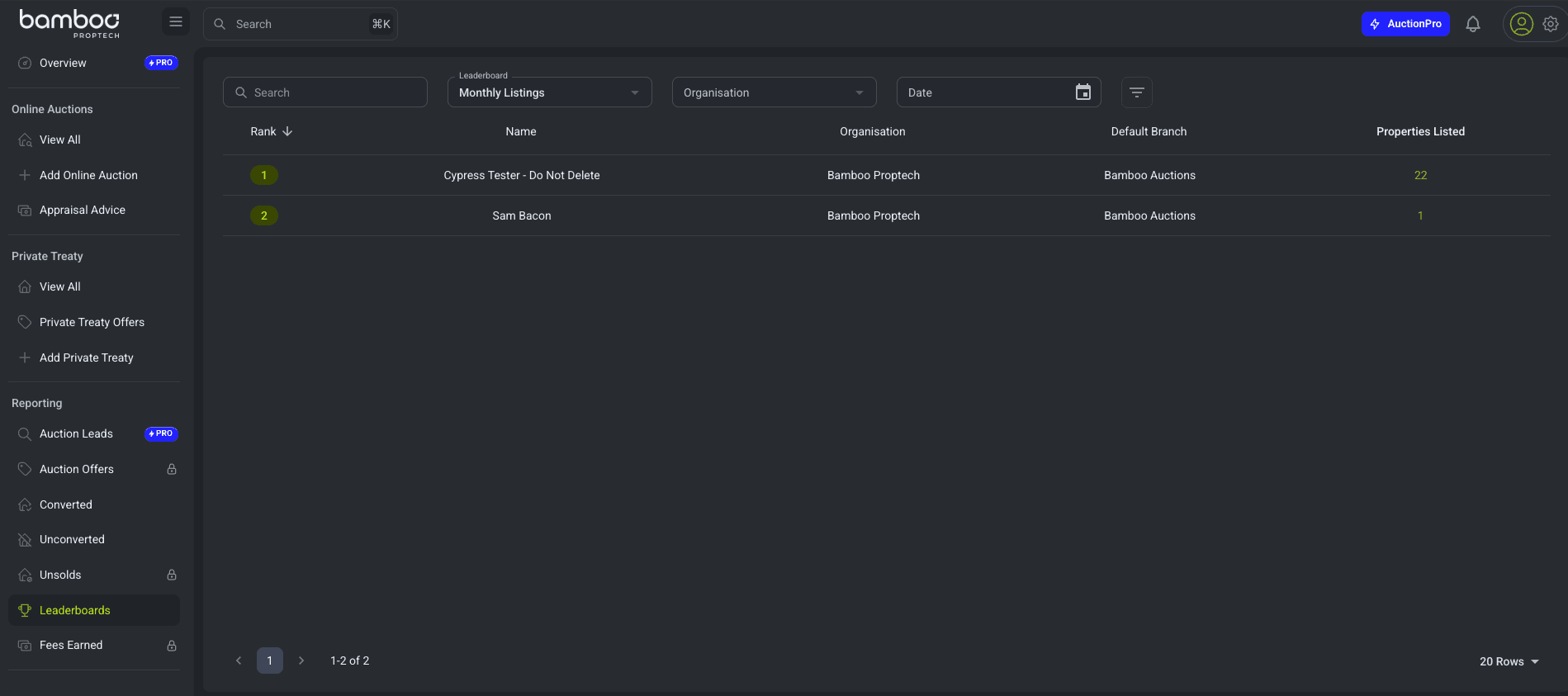The image size is (1568, 696).
Task: Open Add Private Treaty link
Action: coord(86,357)
